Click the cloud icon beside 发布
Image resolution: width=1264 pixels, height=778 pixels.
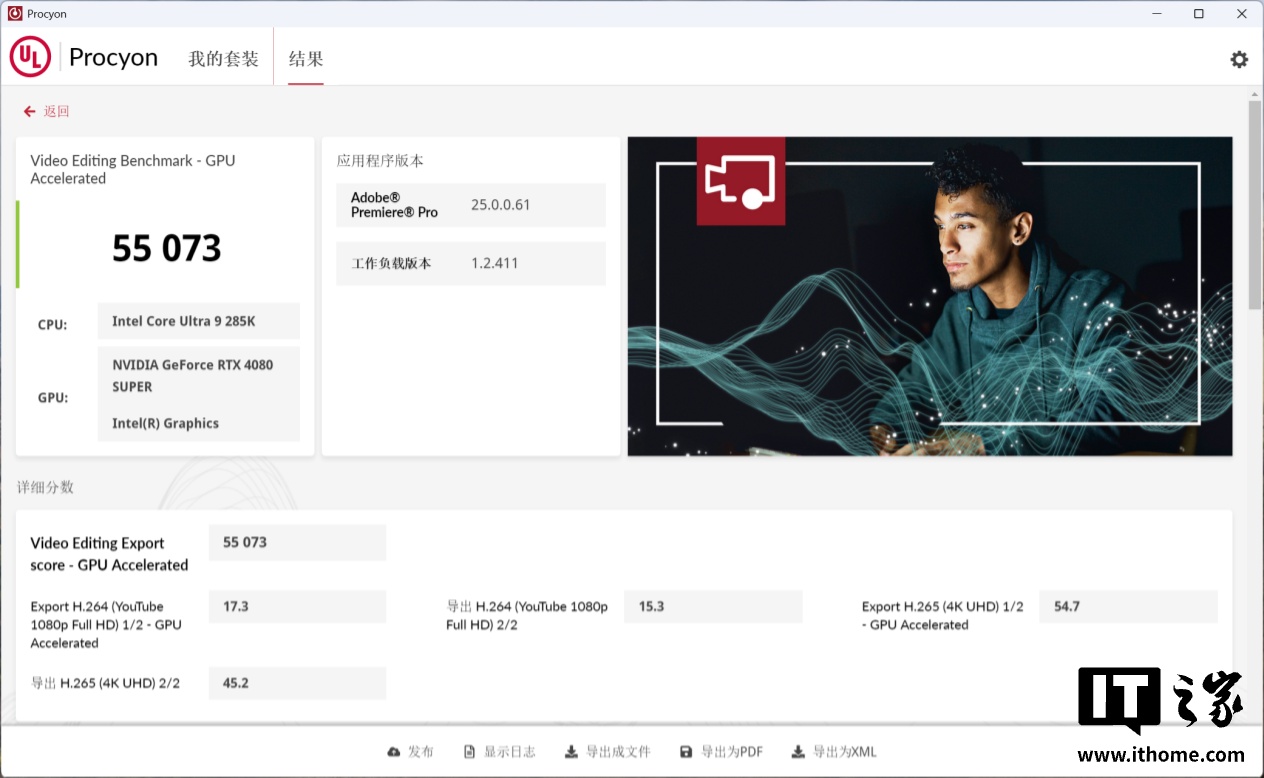tap(394, 752)
